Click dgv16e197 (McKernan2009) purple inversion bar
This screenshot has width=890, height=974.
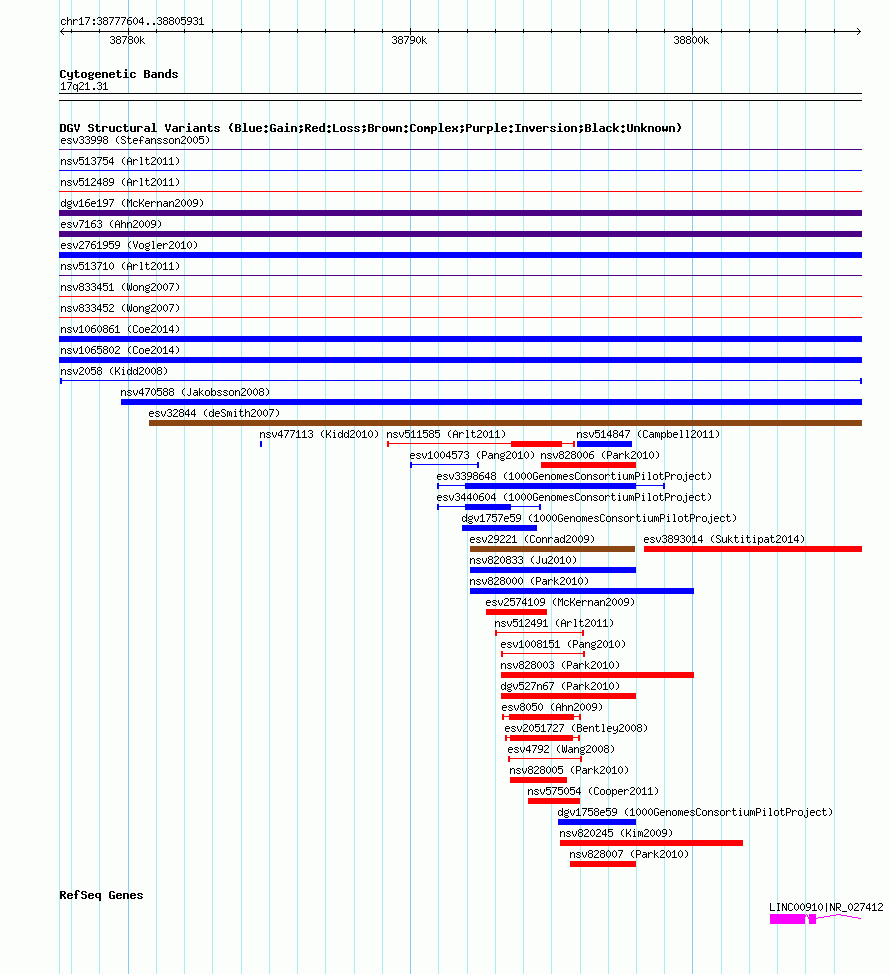click(460, 213)
